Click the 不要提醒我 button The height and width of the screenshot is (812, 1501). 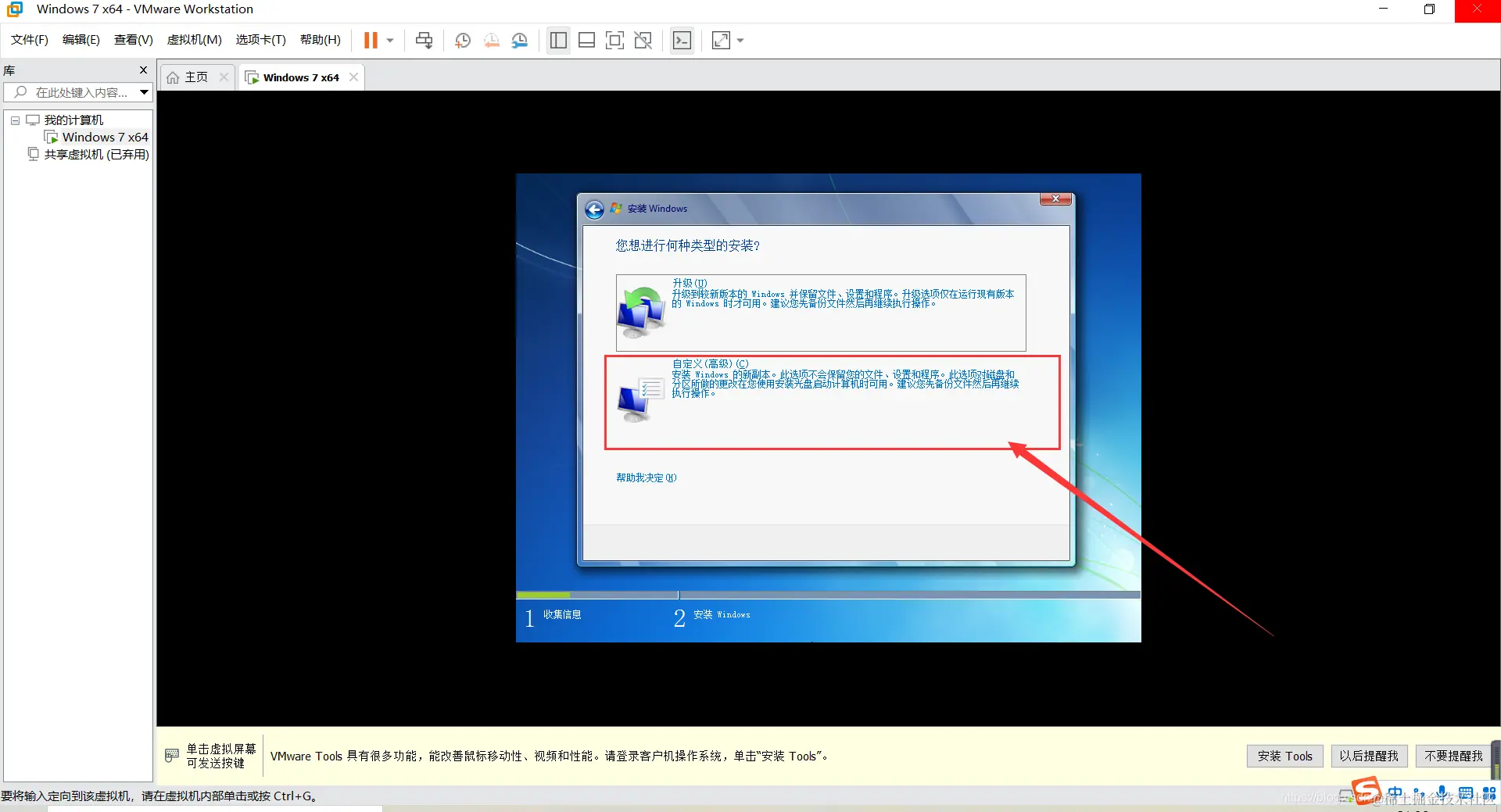click(1453, 756)
